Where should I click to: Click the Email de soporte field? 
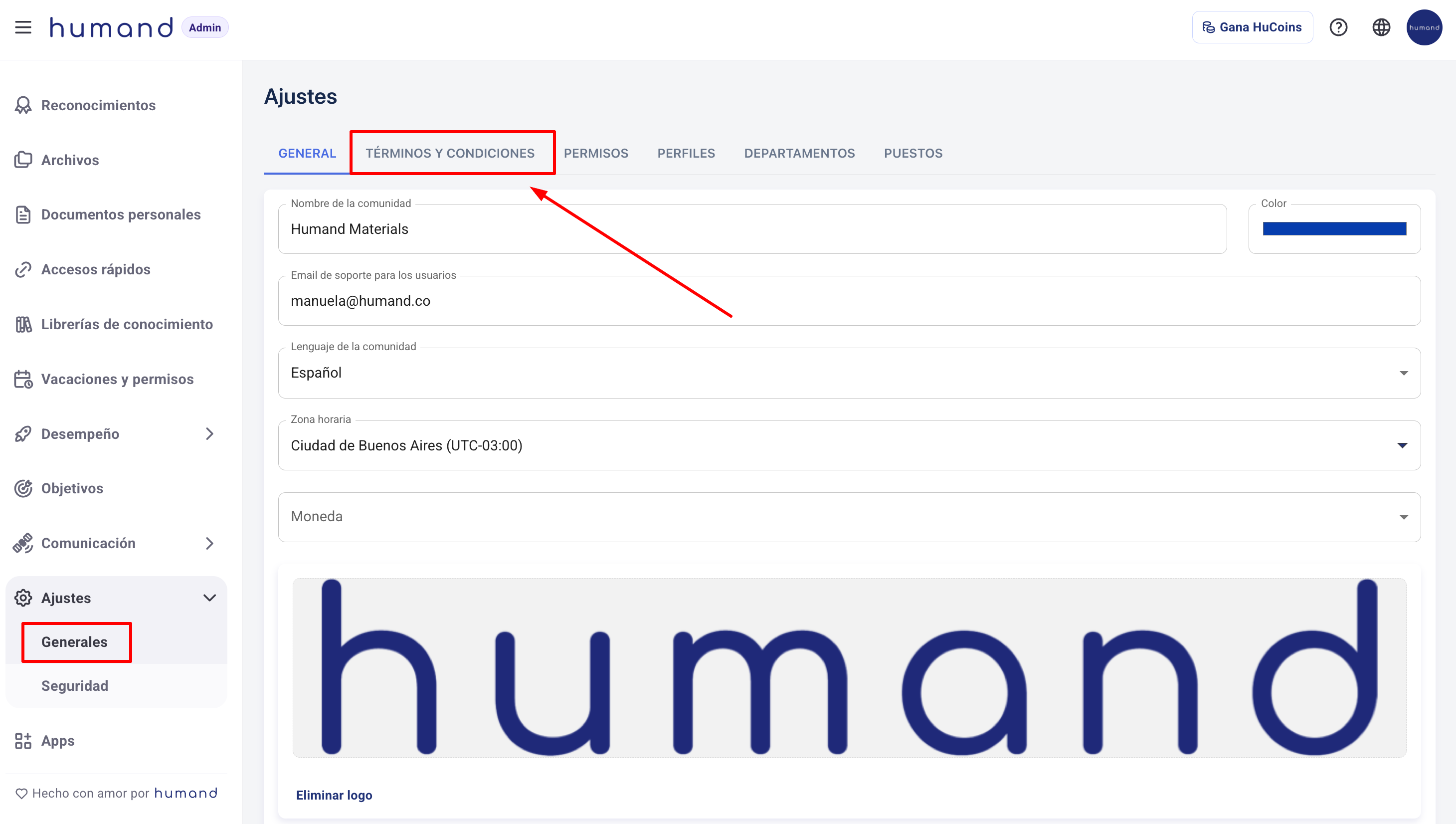(849, 301)
